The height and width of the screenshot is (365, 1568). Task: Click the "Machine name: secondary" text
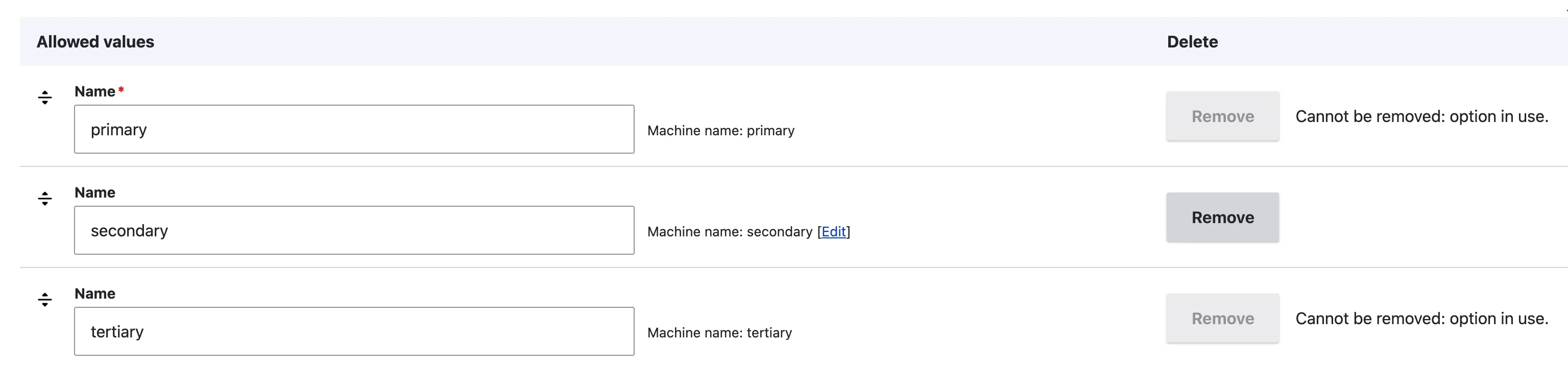729,232
